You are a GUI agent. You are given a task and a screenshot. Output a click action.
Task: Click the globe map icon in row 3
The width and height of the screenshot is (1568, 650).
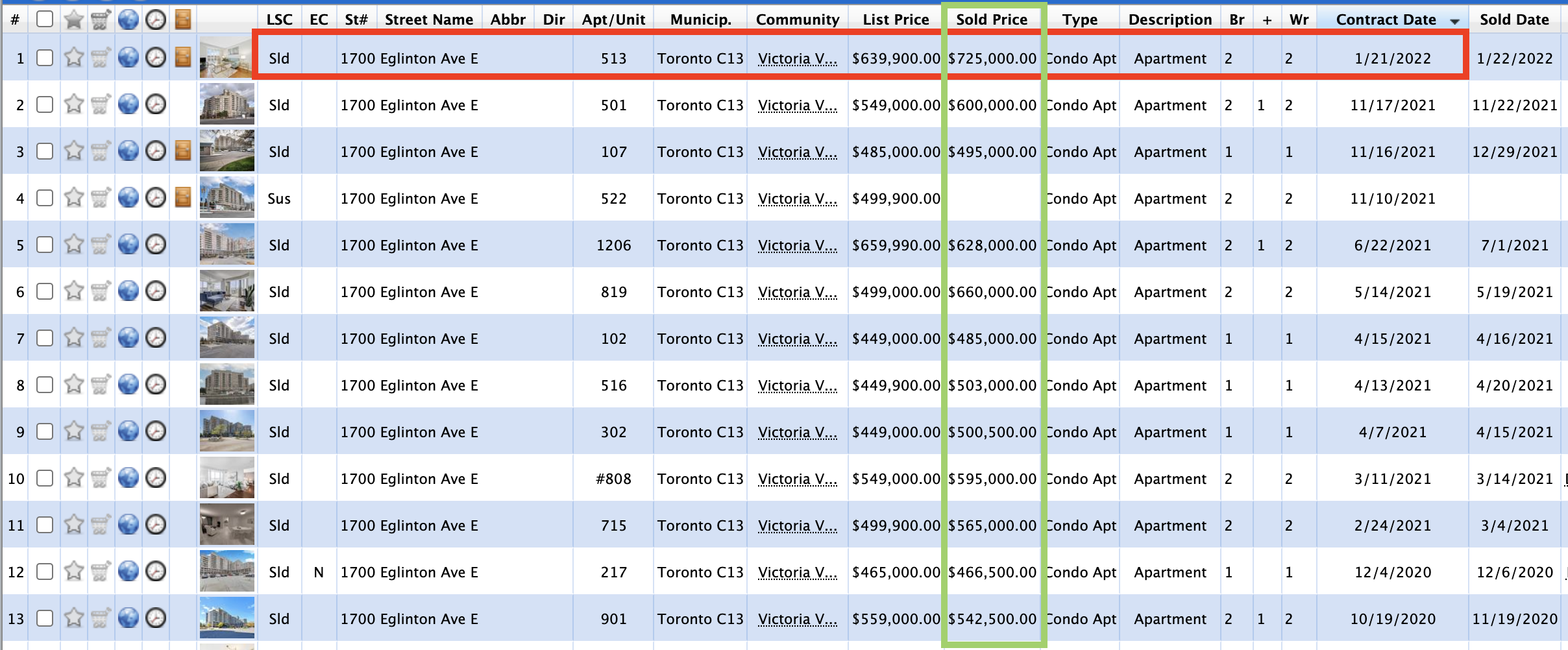click(129, 151)
